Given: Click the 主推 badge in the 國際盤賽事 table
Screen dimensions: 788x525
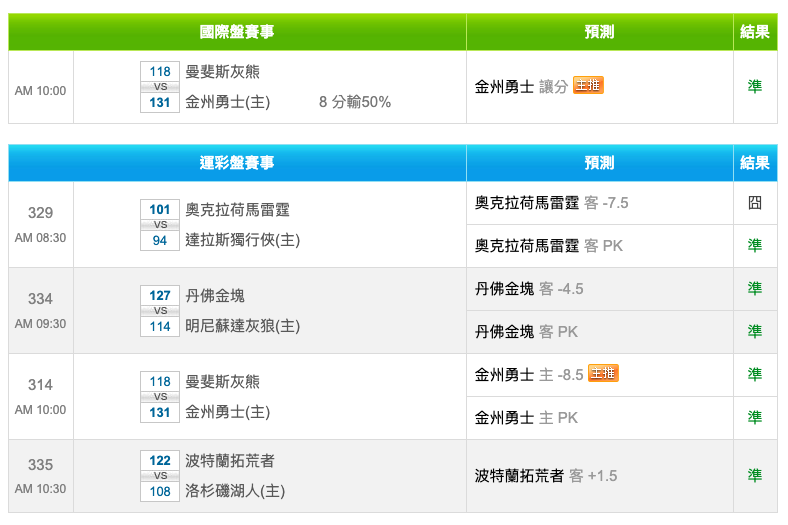Looking at the screenshot, I should (588, 86).
